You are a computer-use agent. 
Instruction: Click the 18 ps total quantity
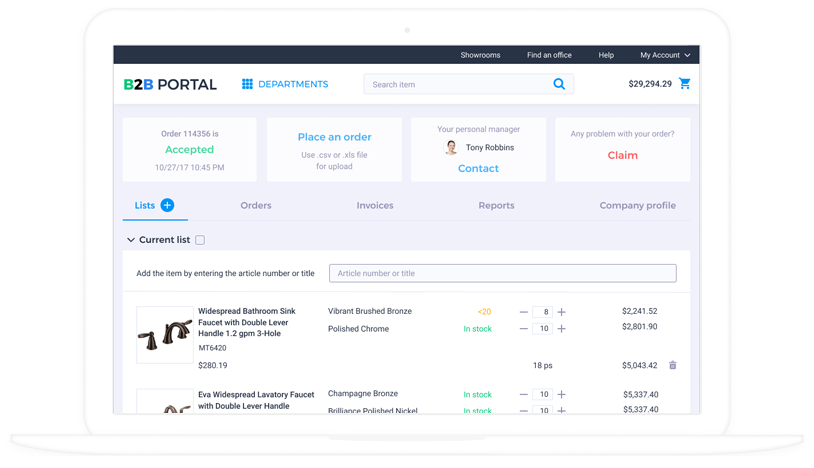click(x=542, y=365)
